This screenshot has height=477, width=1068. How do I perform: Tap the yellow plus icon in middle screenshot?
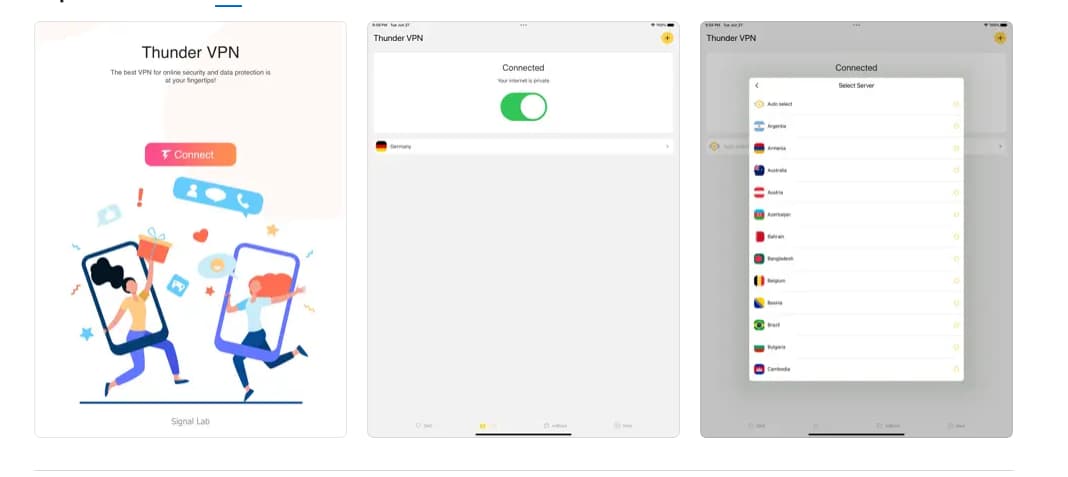667,38
